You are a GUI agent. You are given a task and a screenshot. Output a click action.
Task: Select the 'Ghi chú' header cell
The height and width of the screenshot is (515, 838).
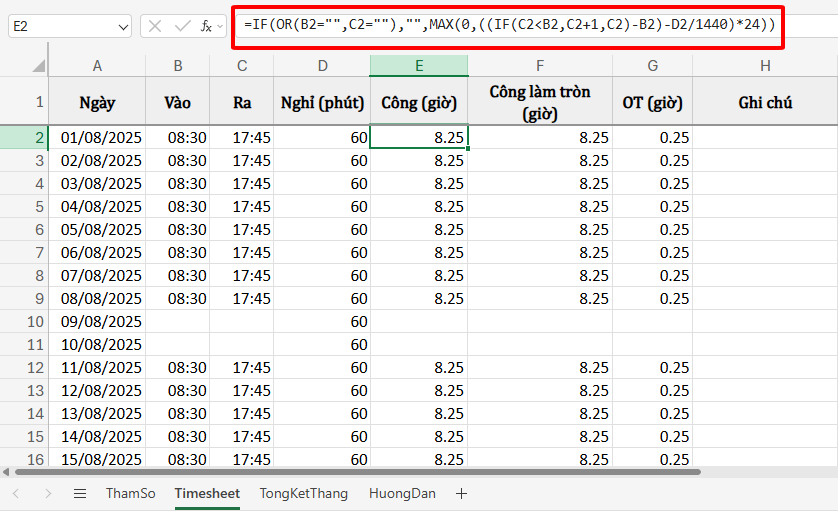click(764, 102)
